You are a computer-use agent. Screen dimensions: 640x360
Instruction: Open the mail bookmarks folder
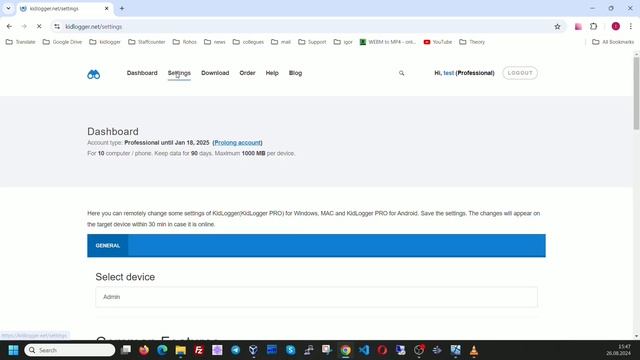[281, 42]
